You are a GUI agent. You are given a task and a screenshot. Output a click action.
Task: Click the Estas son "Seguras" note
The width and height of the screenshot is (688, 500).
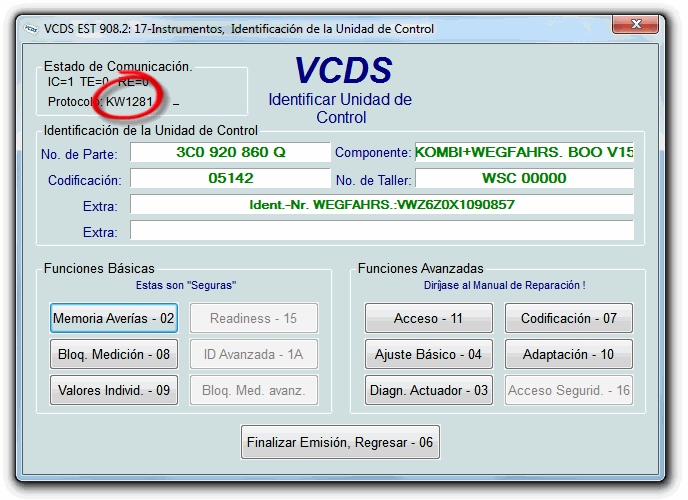tap(186, 285)
